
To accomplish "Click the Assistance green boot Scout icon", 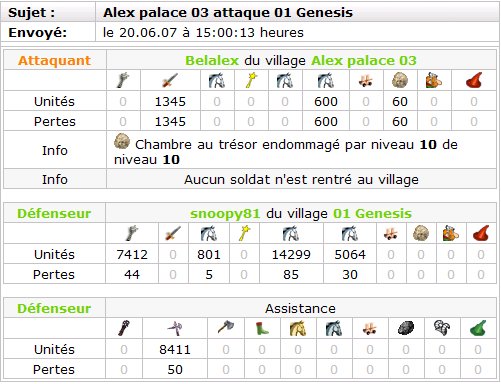I will 262,328.
